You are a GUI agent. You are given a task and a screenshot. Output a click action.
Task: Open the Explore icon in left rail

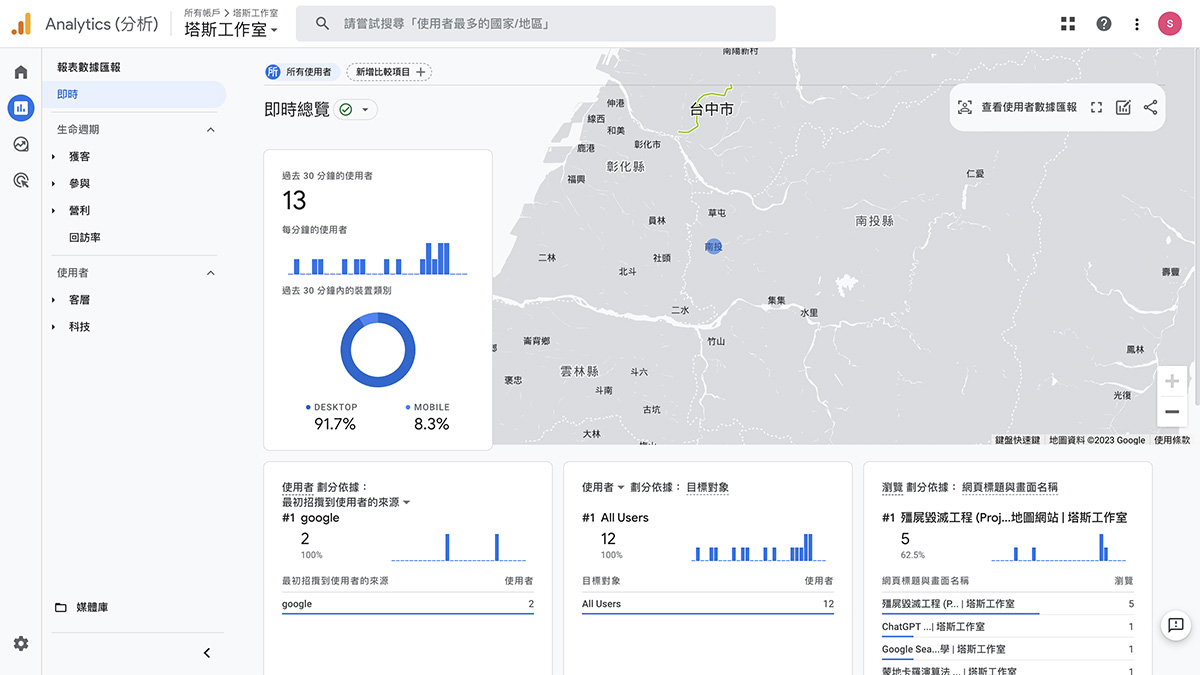coord(21,144)
